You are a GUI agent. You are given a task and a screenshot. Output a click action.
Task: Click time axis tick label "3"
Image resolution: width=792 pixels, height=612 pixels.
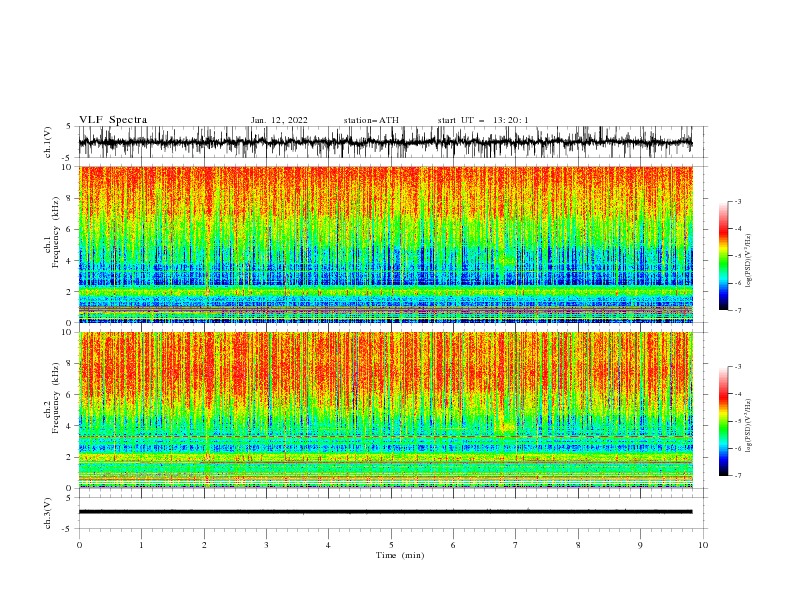(x=266, y=545)
